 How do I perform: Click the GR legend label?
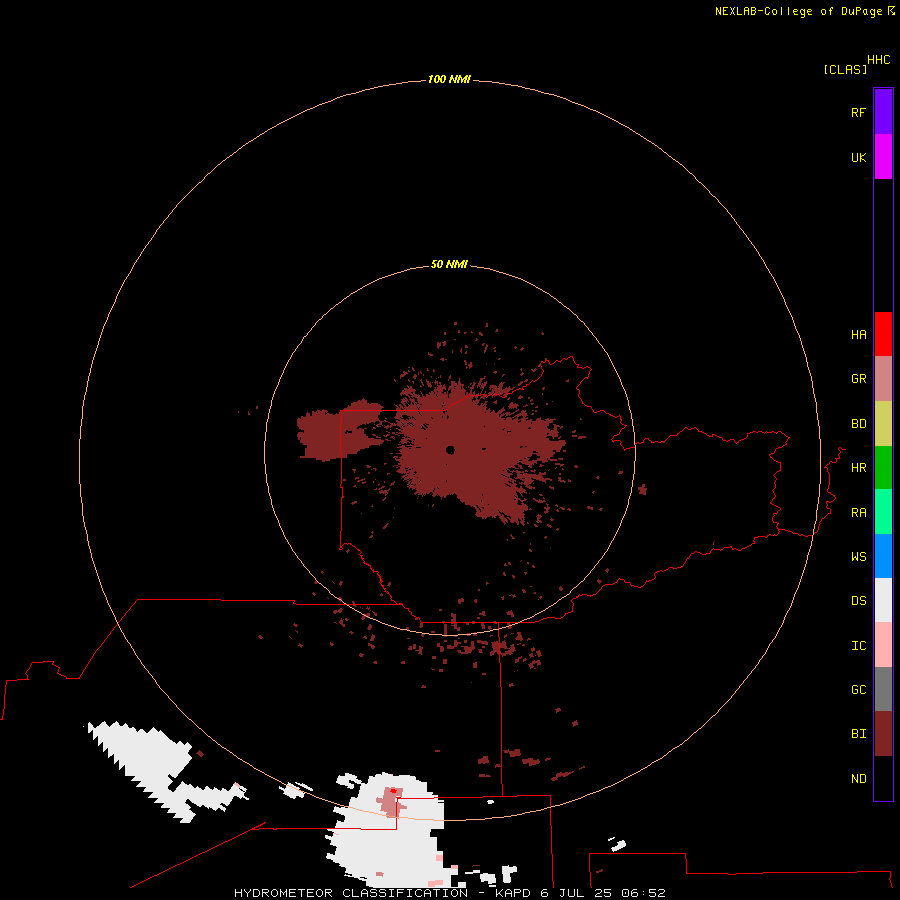tap(858, 379)
